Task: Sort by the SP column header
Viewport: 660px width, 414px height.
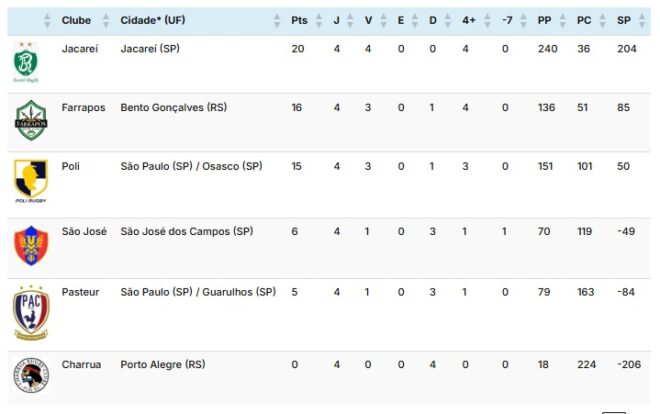Action: pos(623,20)
